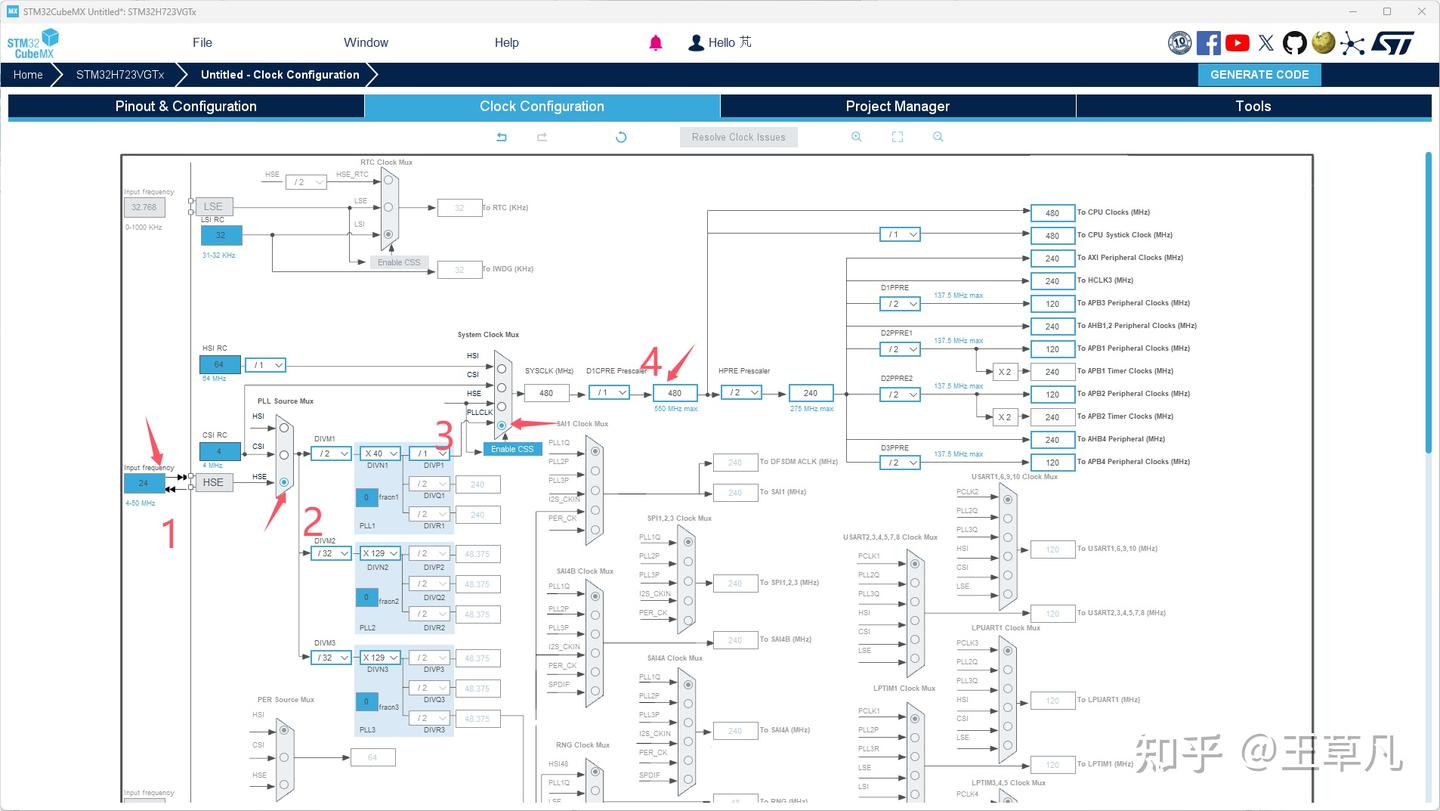The image size is (1440, 811).
Task: Reset clock configuration with the circular refresh icon
Action: tap(621, 137)
